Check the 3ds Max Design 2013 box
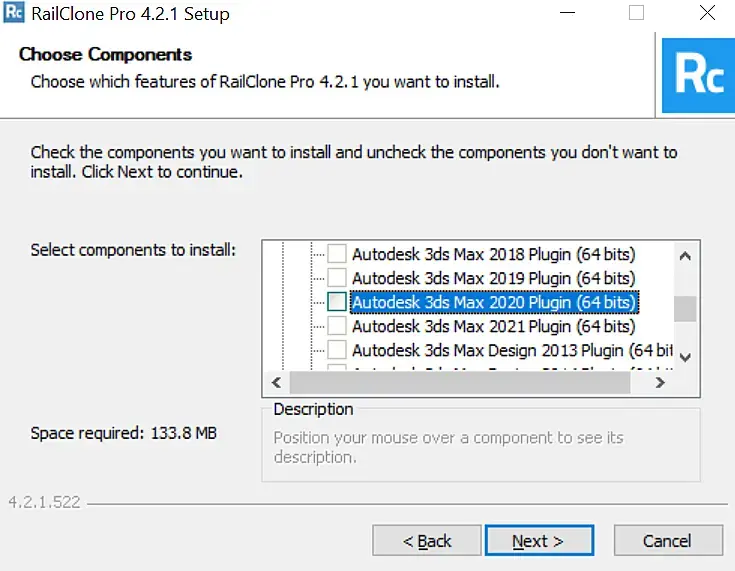Screen dimensions: 735x571 tap(338, 350)
